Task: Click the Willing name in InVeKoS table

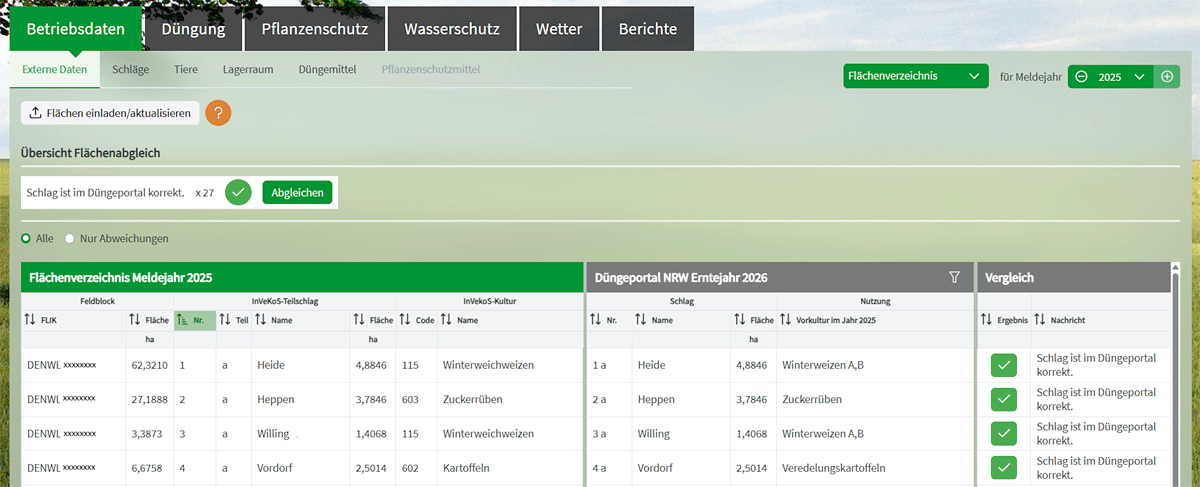Action: [273, 433]
